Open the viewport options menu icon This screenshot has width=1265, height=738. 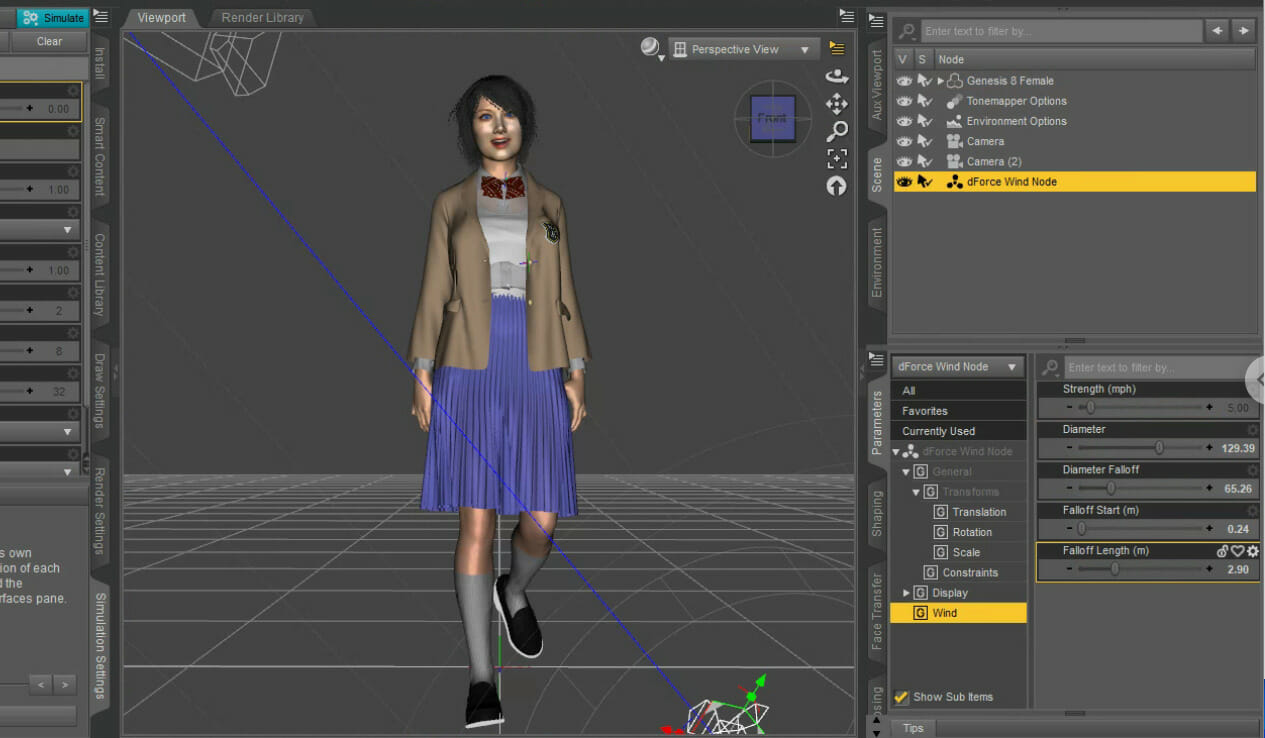tap(837, 49)
